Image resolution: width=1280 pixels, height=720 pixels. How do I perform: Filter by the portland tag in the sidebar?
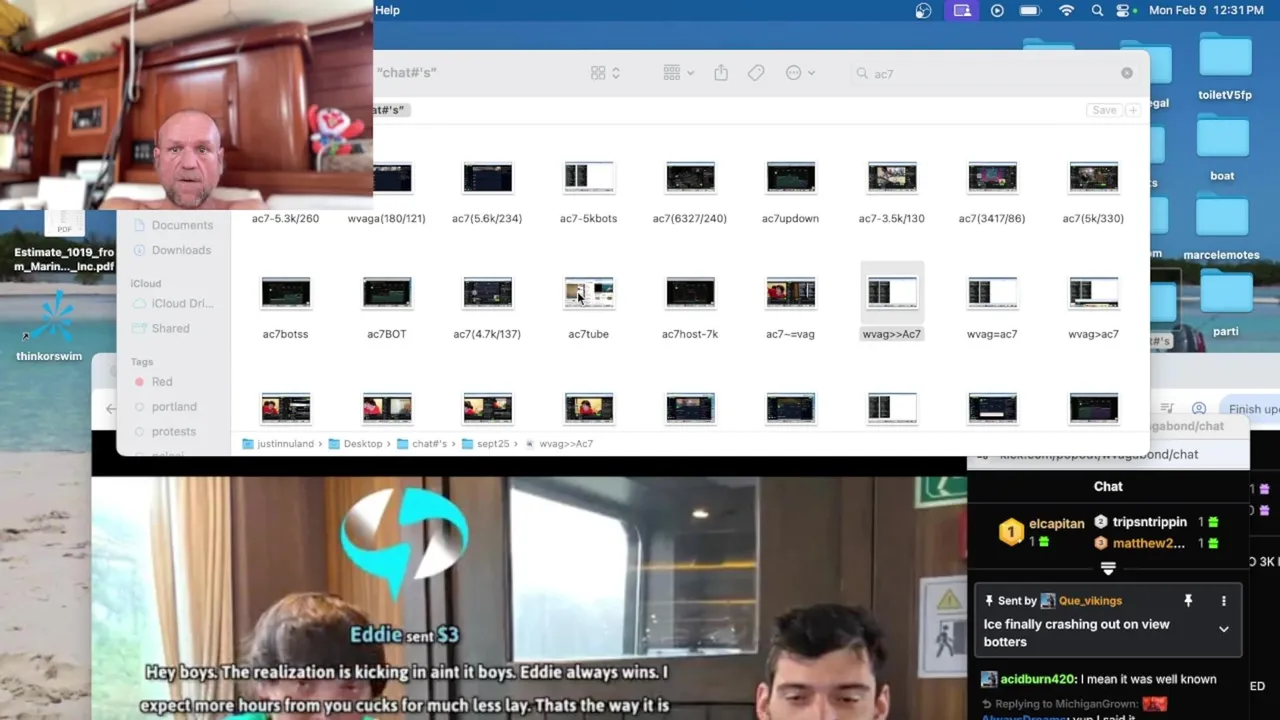click(x=165, y=407)
